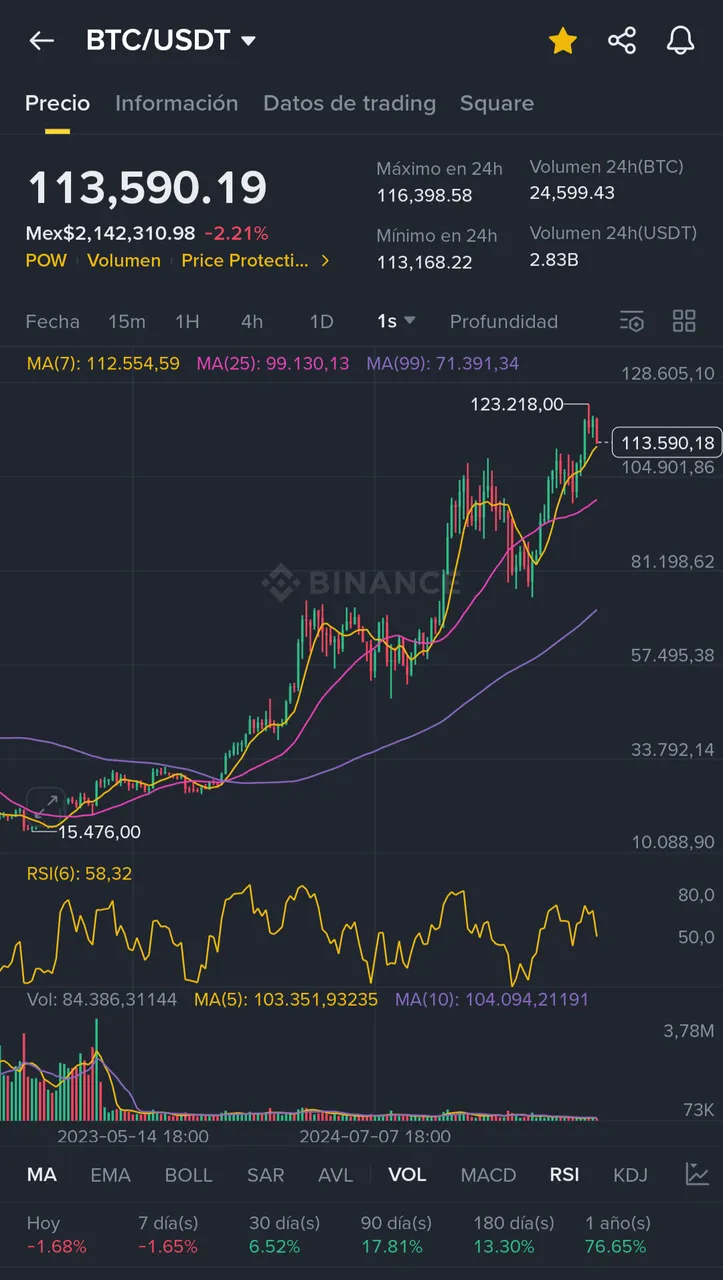Toggle the RSI sub-indicator
The image size is (723, 1280).
[x=564, y=1174]
